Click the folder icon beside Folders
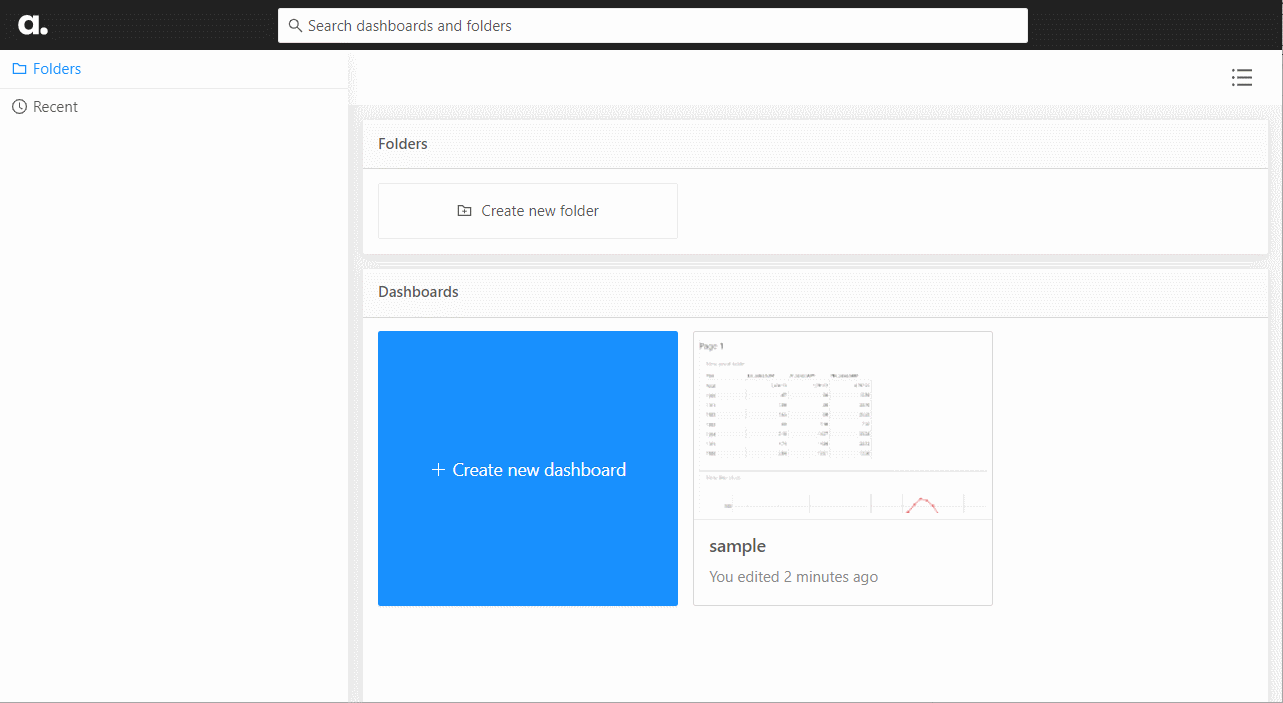Screen dimensions: 1283x703 pos(19,69)
